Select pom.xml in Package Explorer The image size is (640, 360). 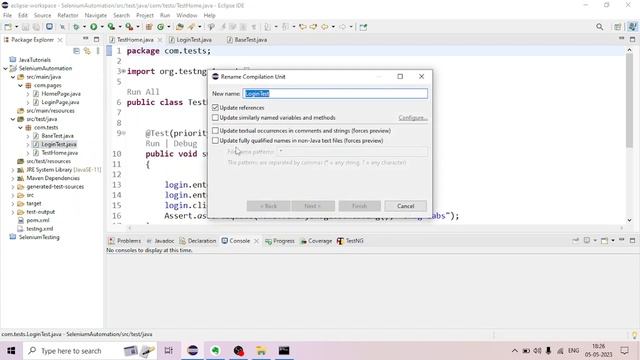tap(38, 220)
